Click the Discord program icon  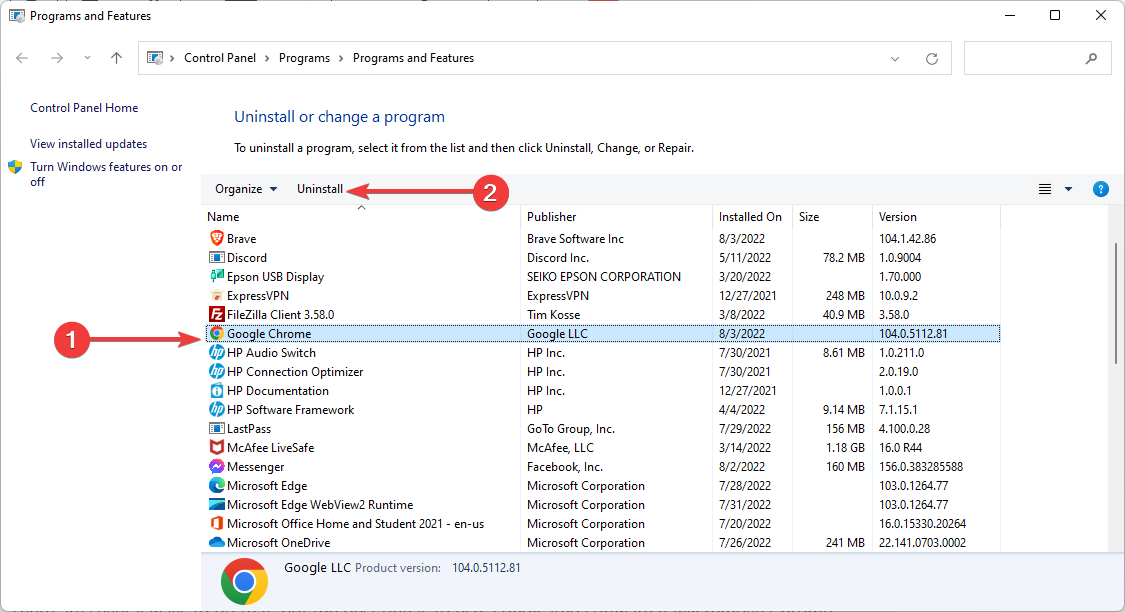click(216, 258)
